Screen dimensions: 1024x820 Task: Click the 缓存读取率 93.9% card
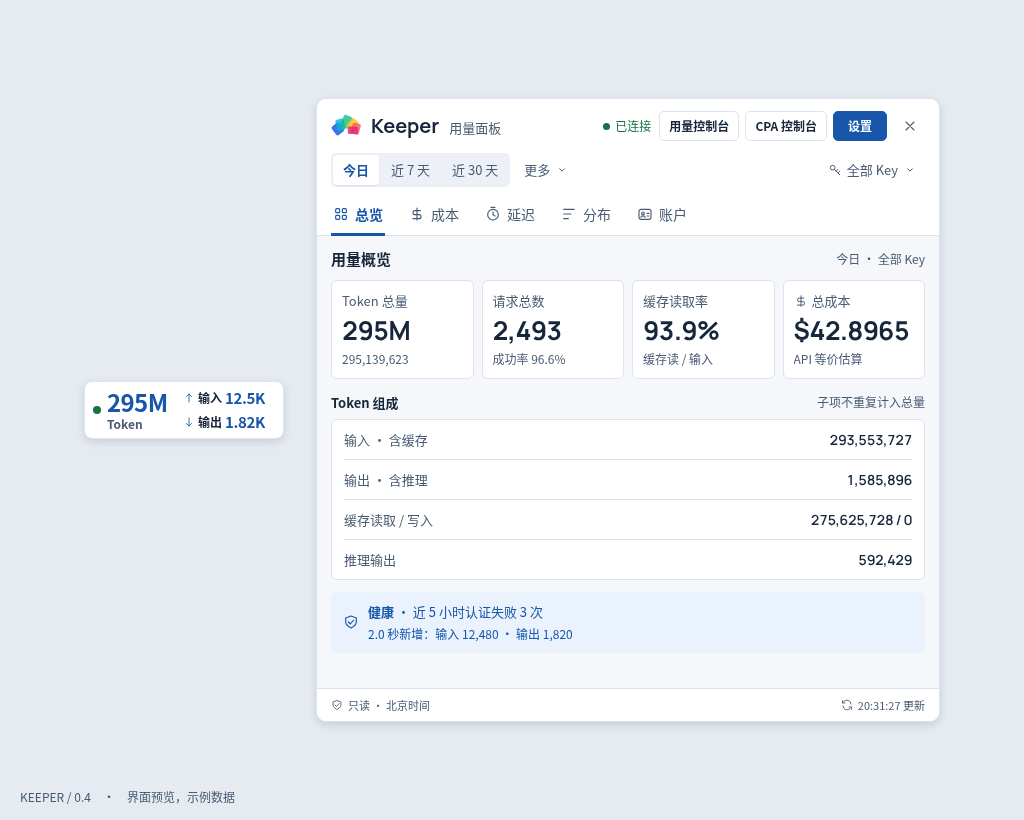(703, 329)
